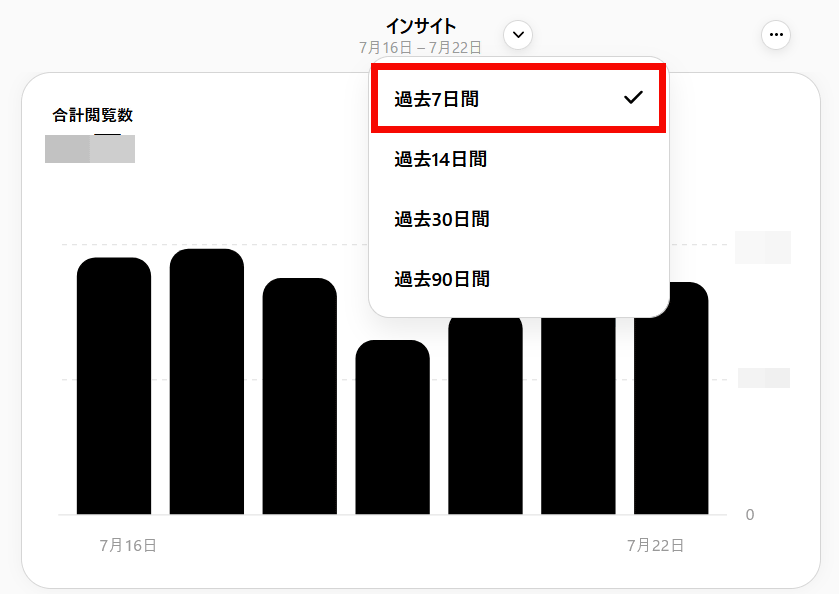Select the tallest bar, second in the chart
Image resolution: width=839 pixels, height=594 pixels.
click(x=207, y=382)
